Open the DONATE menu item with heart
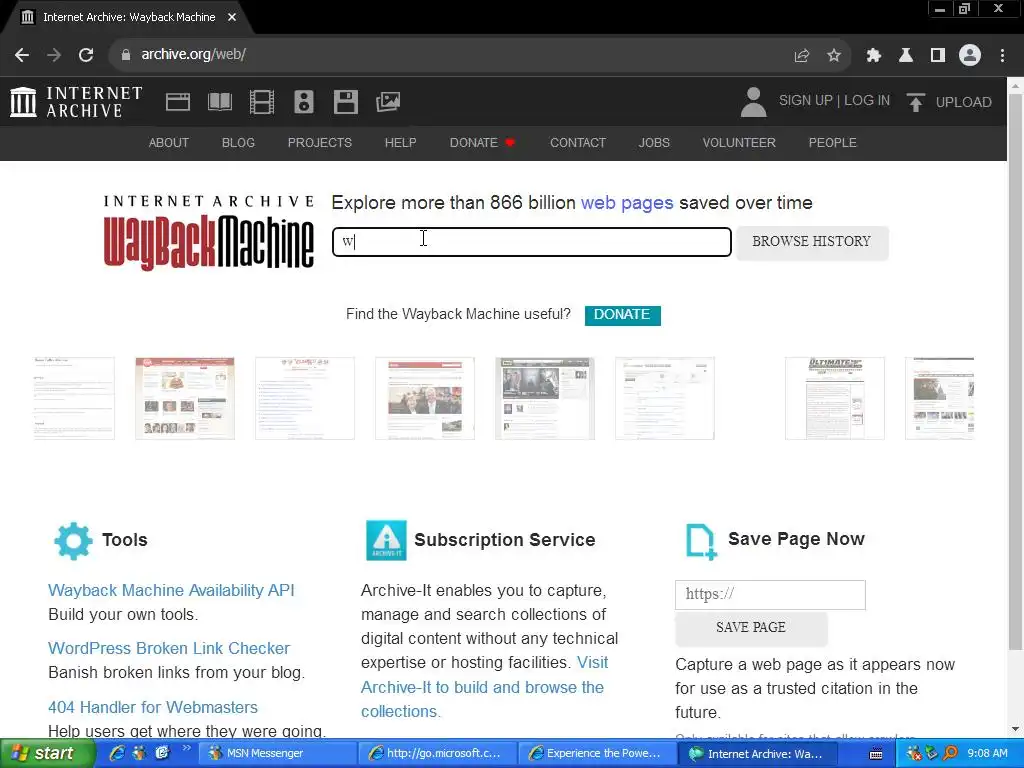This screenshot has width=1024, height=768. point(483,142)
